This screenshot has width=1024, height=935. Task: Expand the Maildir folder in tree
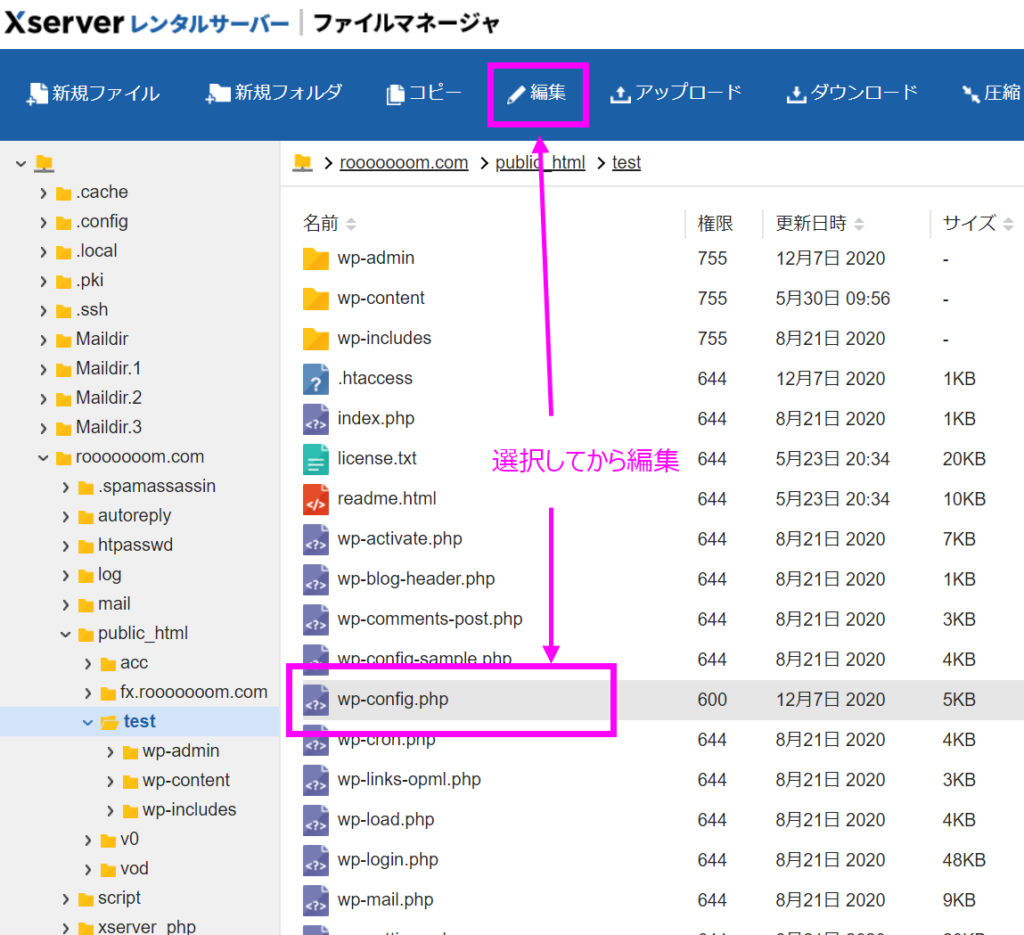(x=43, y=340)
